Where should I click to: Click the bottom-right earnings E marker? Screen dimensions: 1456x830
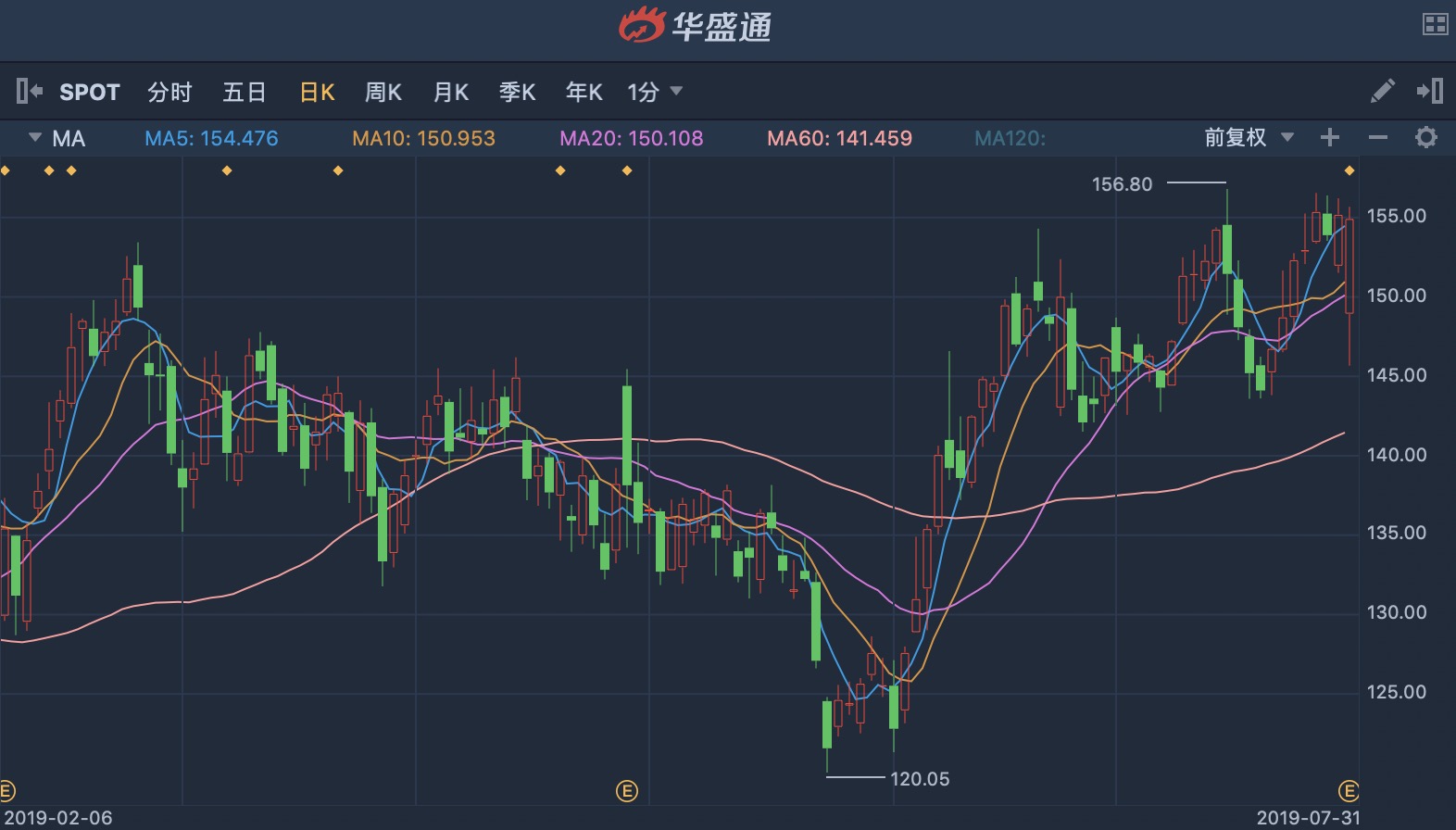coord(1349,791)
